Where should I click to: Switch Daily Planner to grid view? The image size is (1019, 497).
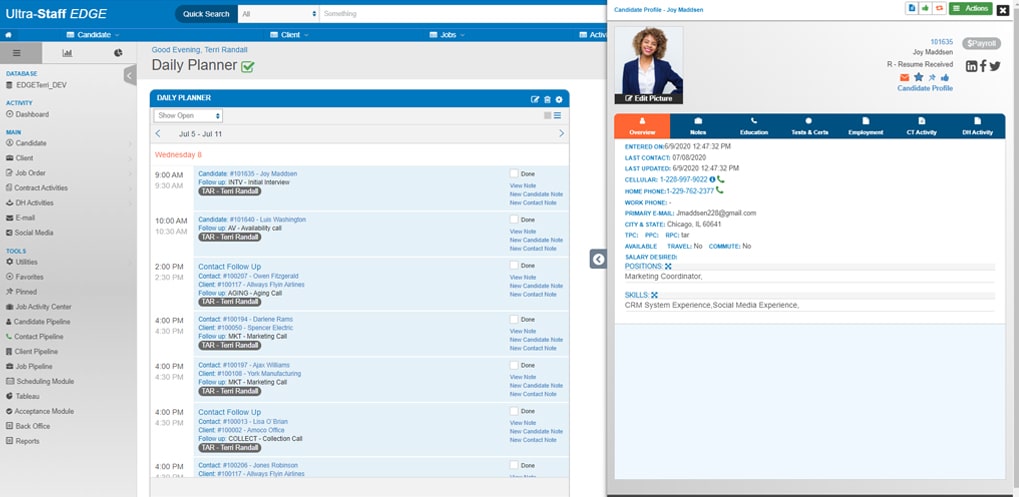point(548,116)
